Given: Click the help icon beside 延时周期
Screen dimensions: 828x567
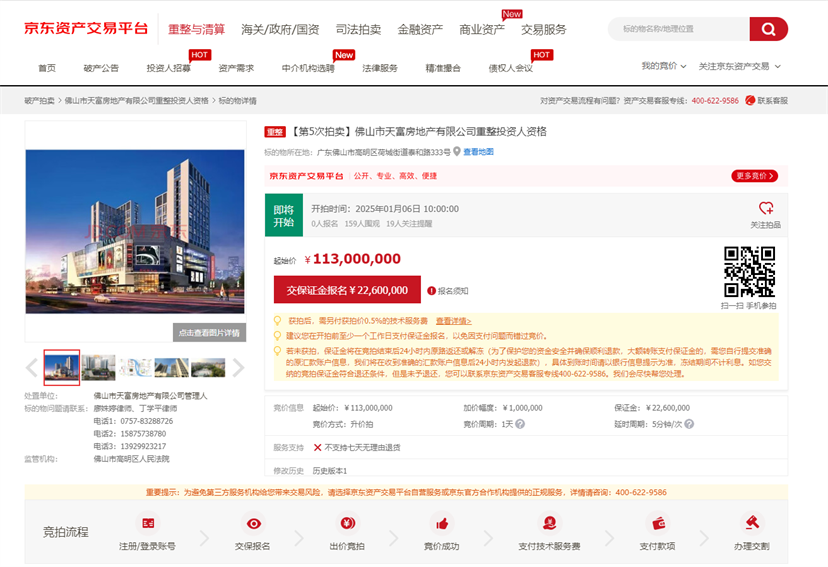Looking at the screenshot, I should [x=689, y=424].
